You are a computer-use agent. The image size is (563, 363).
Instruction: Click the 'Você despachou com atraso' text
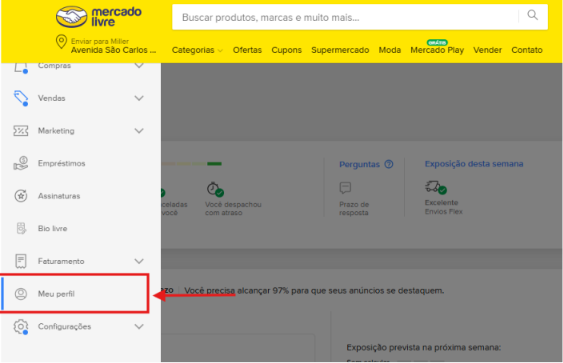(233, 208)
